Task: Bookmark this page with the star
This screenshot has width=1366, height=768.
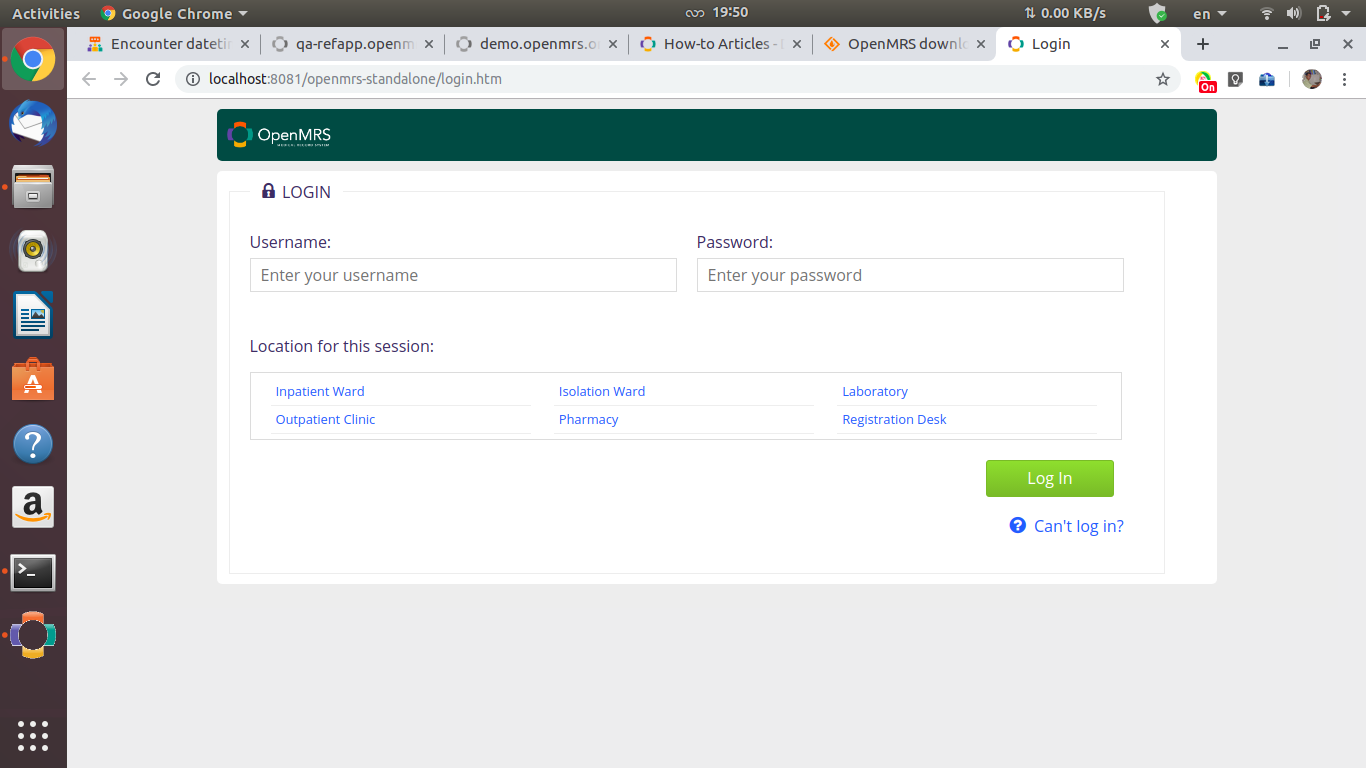Action: click(1162, 79)
